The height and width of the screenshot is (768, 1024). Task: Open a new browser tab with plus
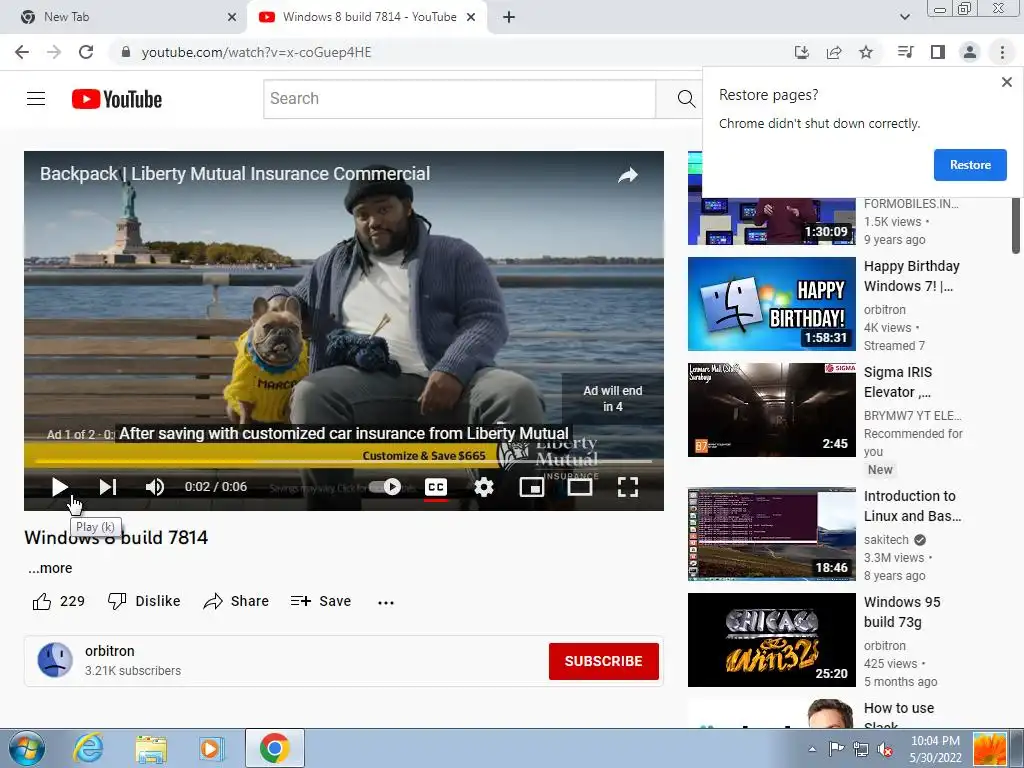[509, 18]
